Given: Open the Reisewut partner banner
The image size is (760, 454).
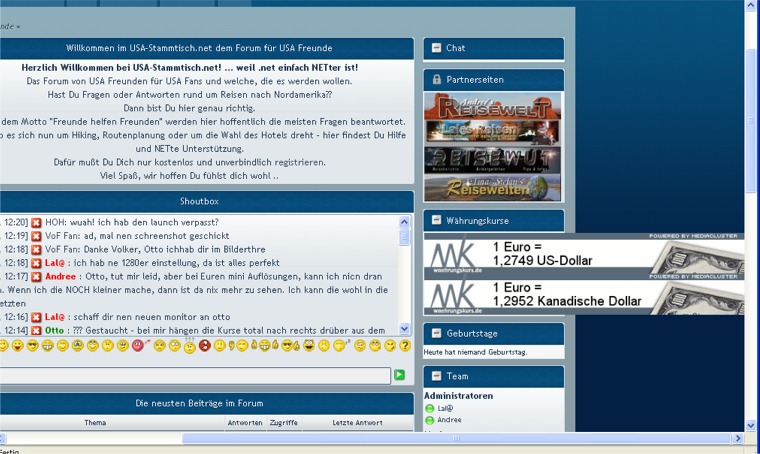Looking at the screenshot, I should [491, 160].
